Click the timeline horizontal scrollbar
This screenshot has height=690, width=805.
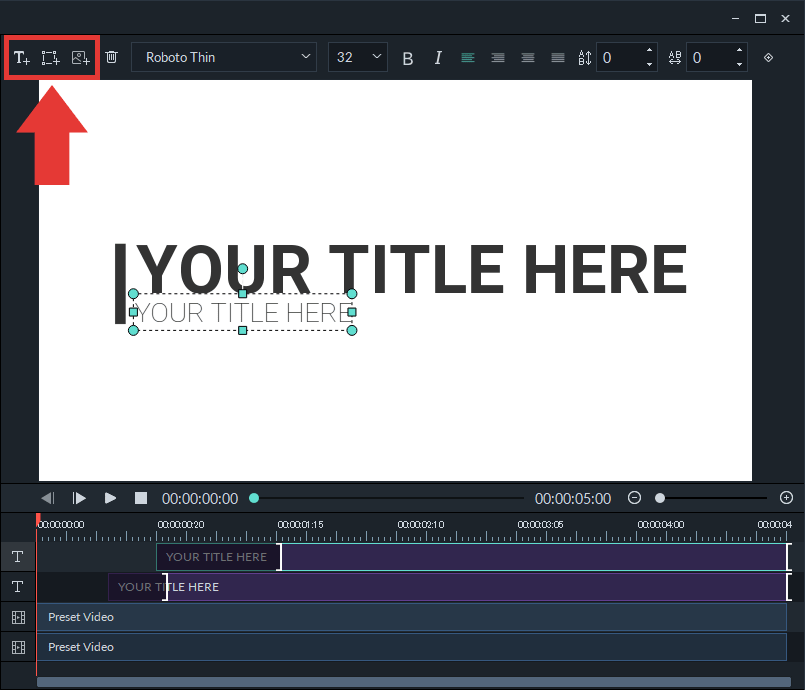(414, 682)
